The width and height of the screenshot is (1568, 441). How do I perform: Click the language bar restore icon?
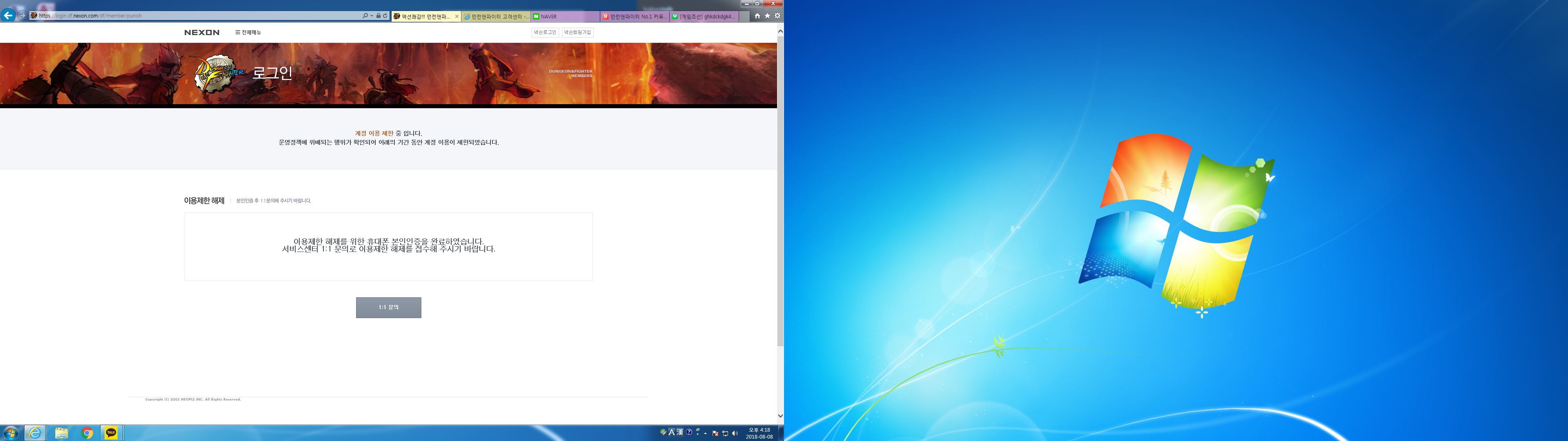click(x=697, y=430)
